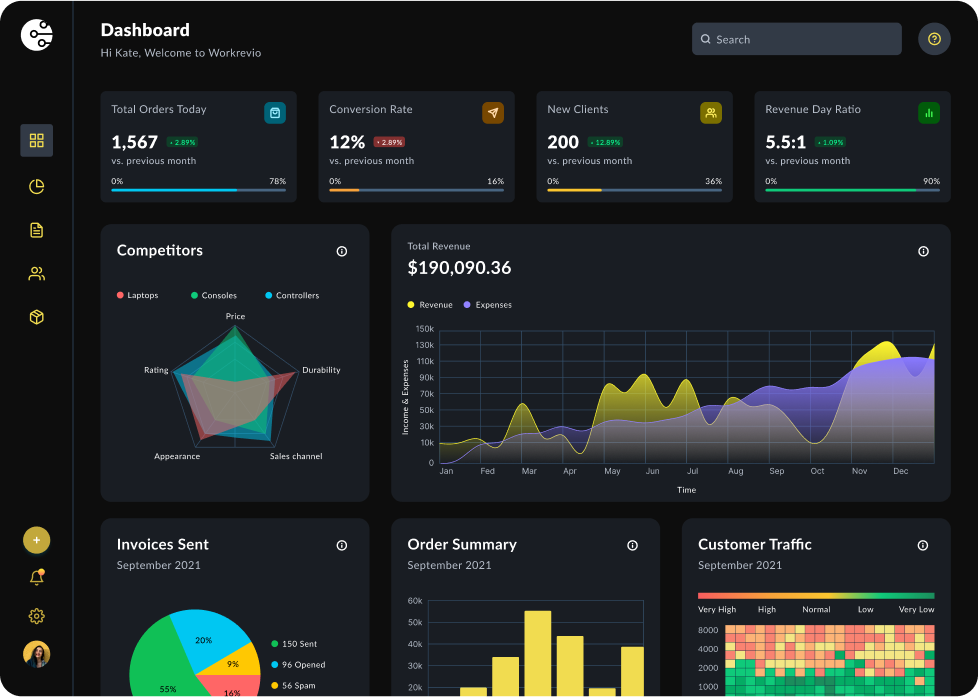Click the Workrevio logo in sidebar
Screen dimensions: 978x697
pyautogui.click(x=37, y=35)
